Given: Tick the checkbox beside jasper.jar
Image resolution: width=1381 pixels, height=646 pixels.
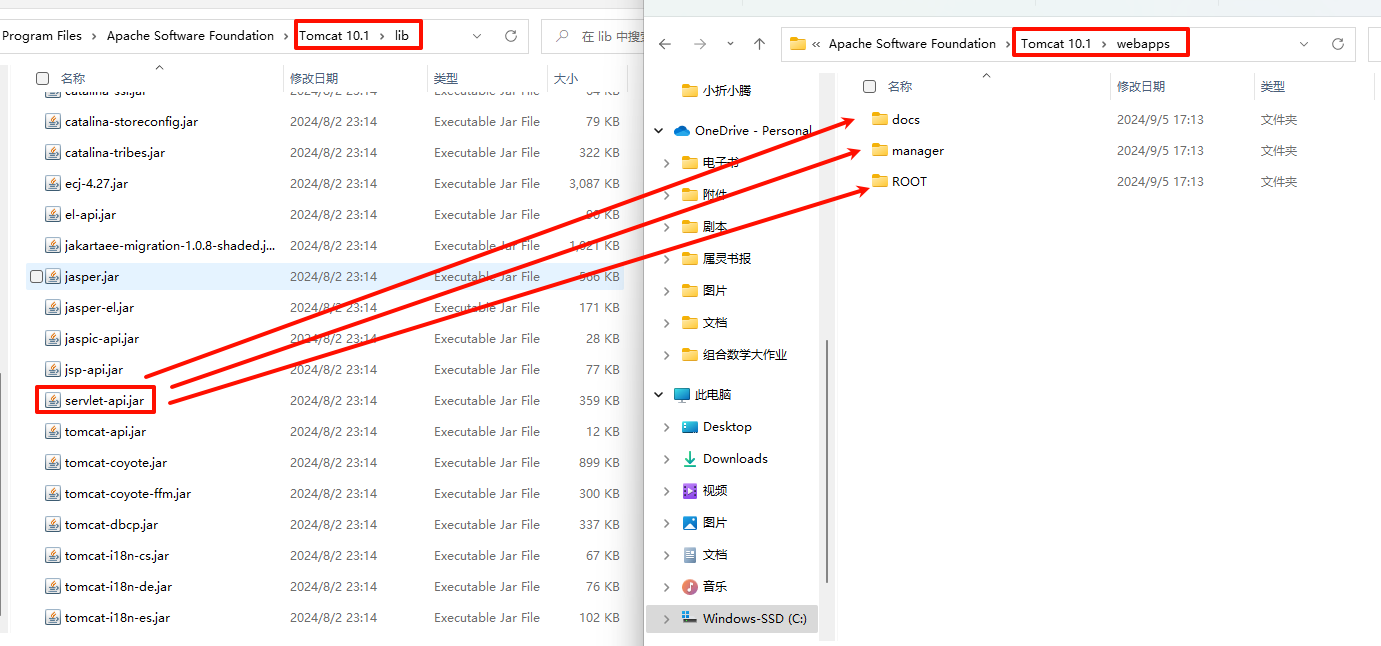Looking at the screenshot, I should [37, 277].
